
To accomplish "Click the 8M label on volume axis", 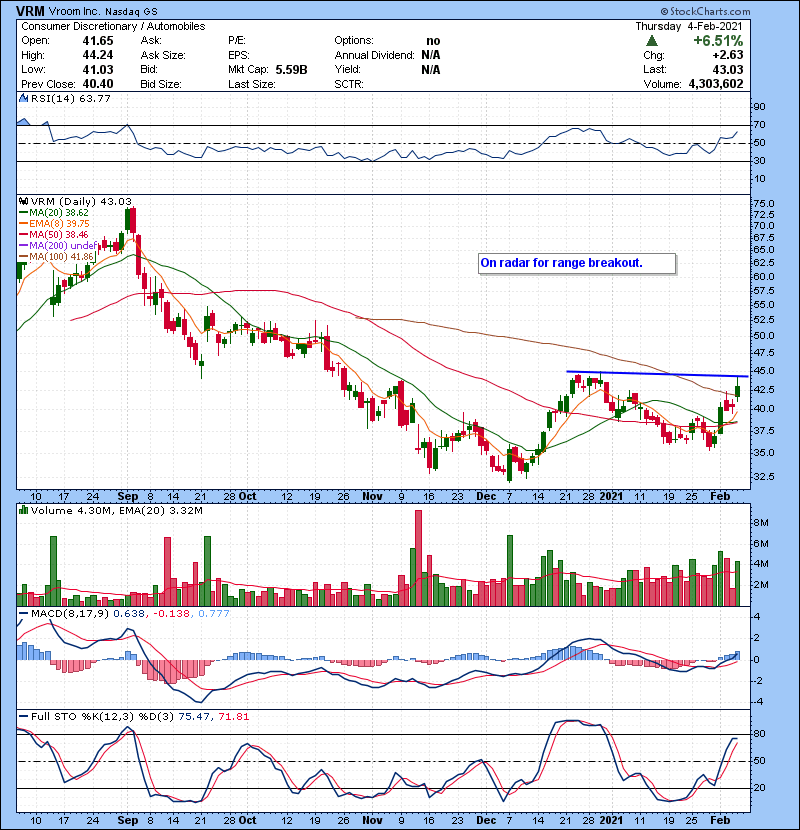I will click(x=760, y=523).
